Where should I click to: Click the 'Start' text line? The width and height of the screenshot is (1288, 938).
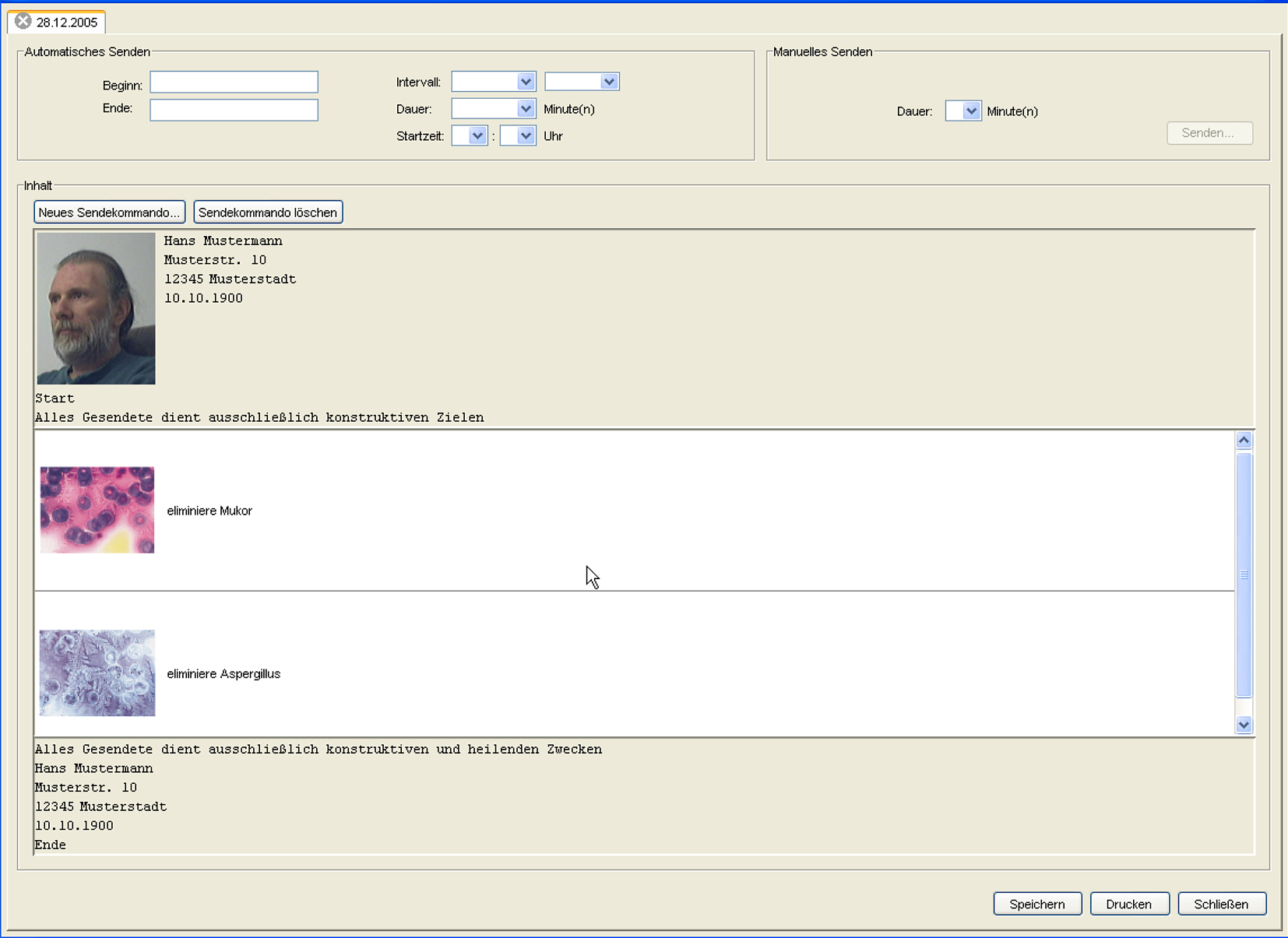55,399
